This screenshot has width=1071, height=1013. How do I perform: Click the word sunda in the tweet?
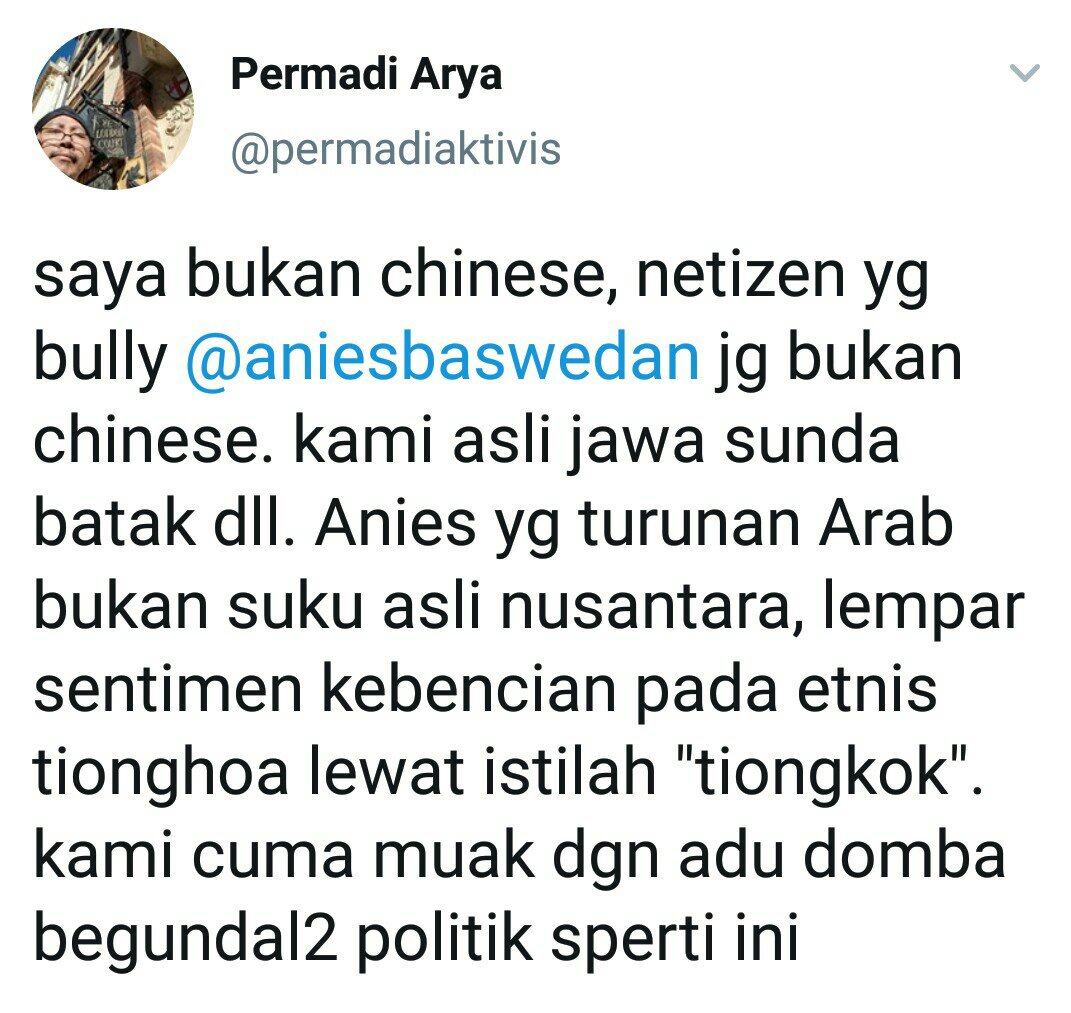pyautogui.click(x=811, y=441)
